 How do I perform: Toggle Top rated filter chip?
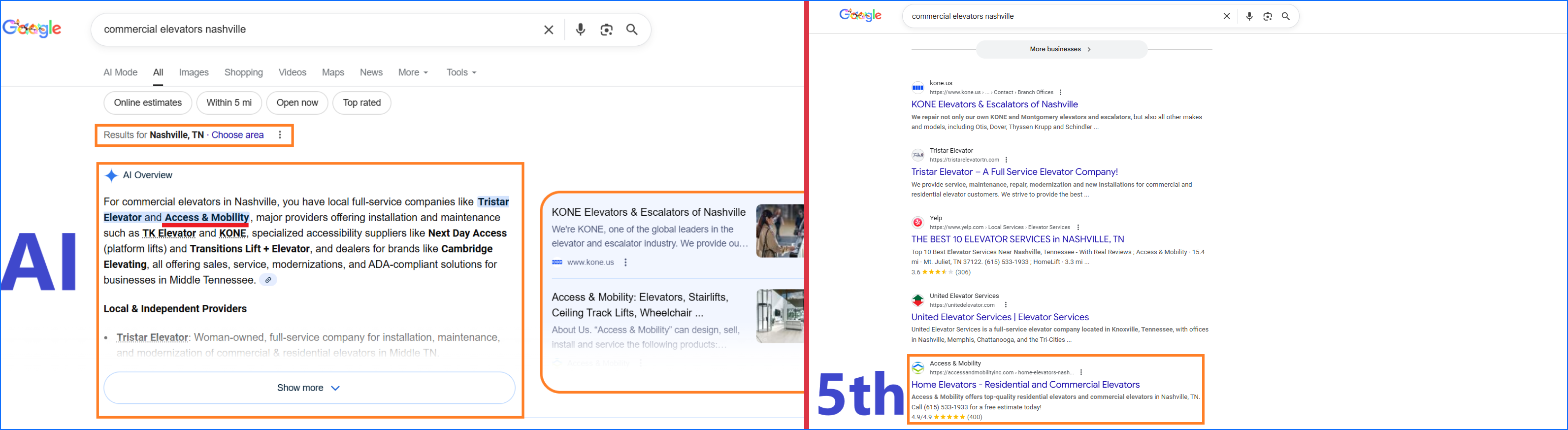click(361, 103)
